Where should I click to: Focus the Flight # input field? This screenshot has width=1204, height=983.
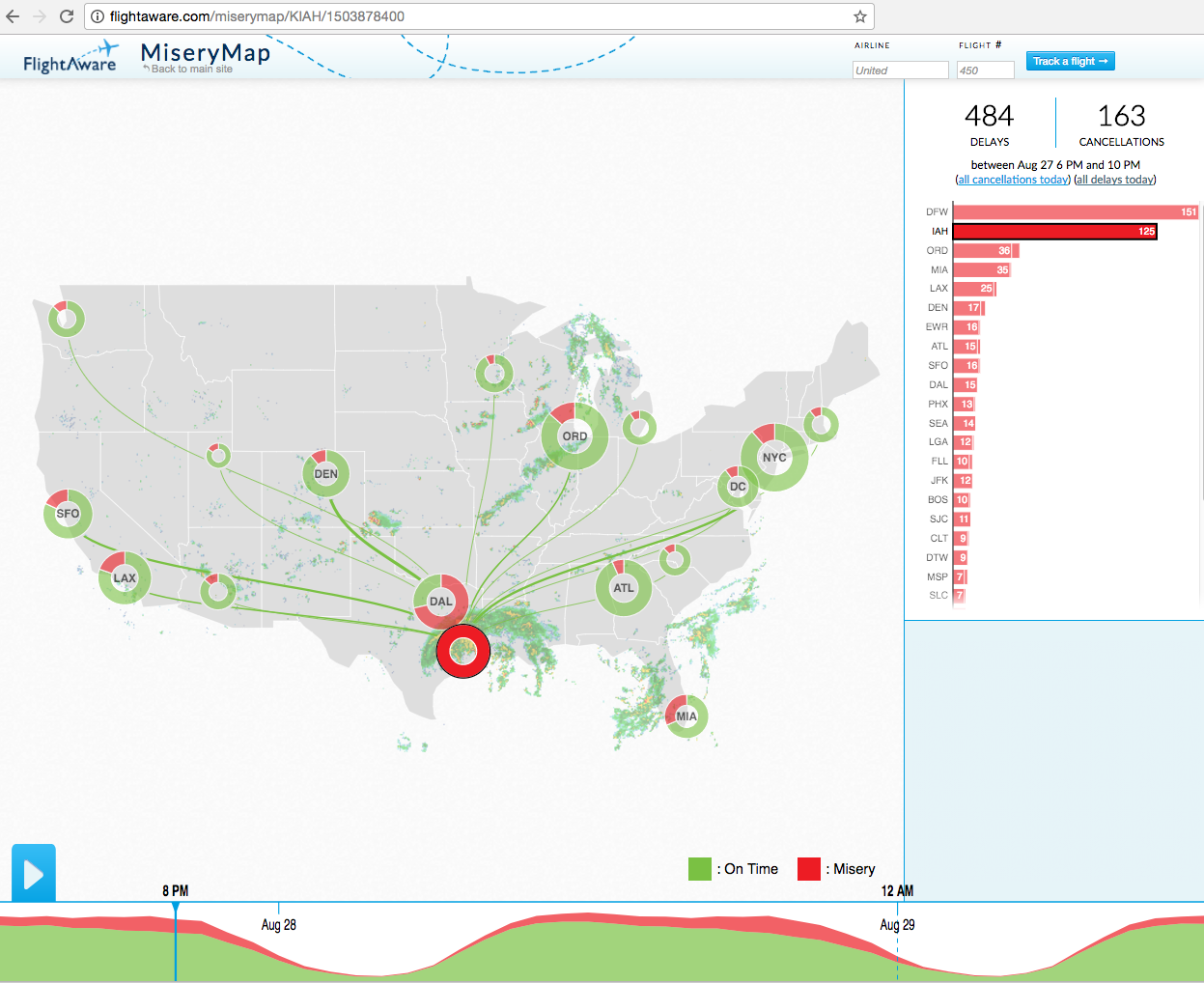[985, 70]
